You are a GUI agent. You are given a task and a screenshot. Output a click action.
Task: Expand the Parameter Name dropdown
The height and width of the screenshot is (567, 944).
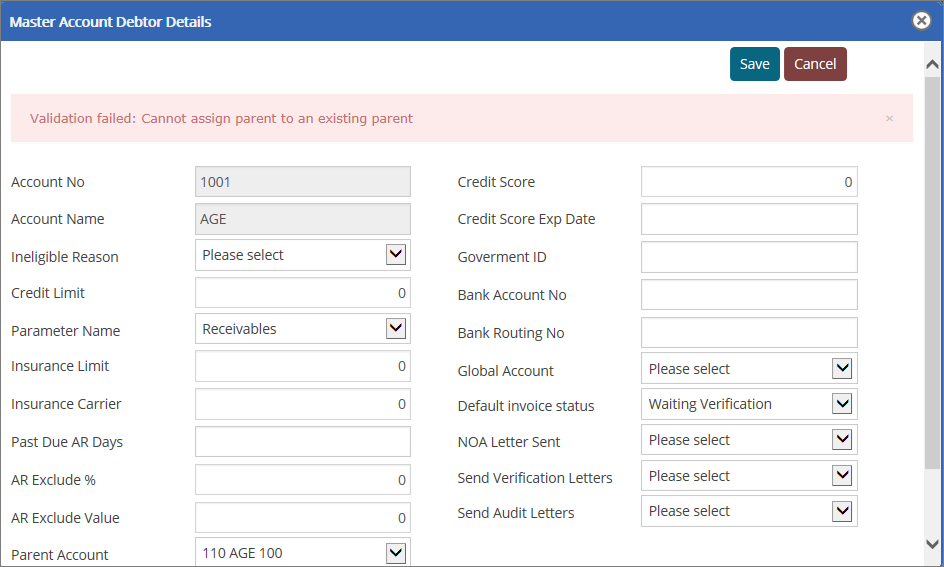302,329
